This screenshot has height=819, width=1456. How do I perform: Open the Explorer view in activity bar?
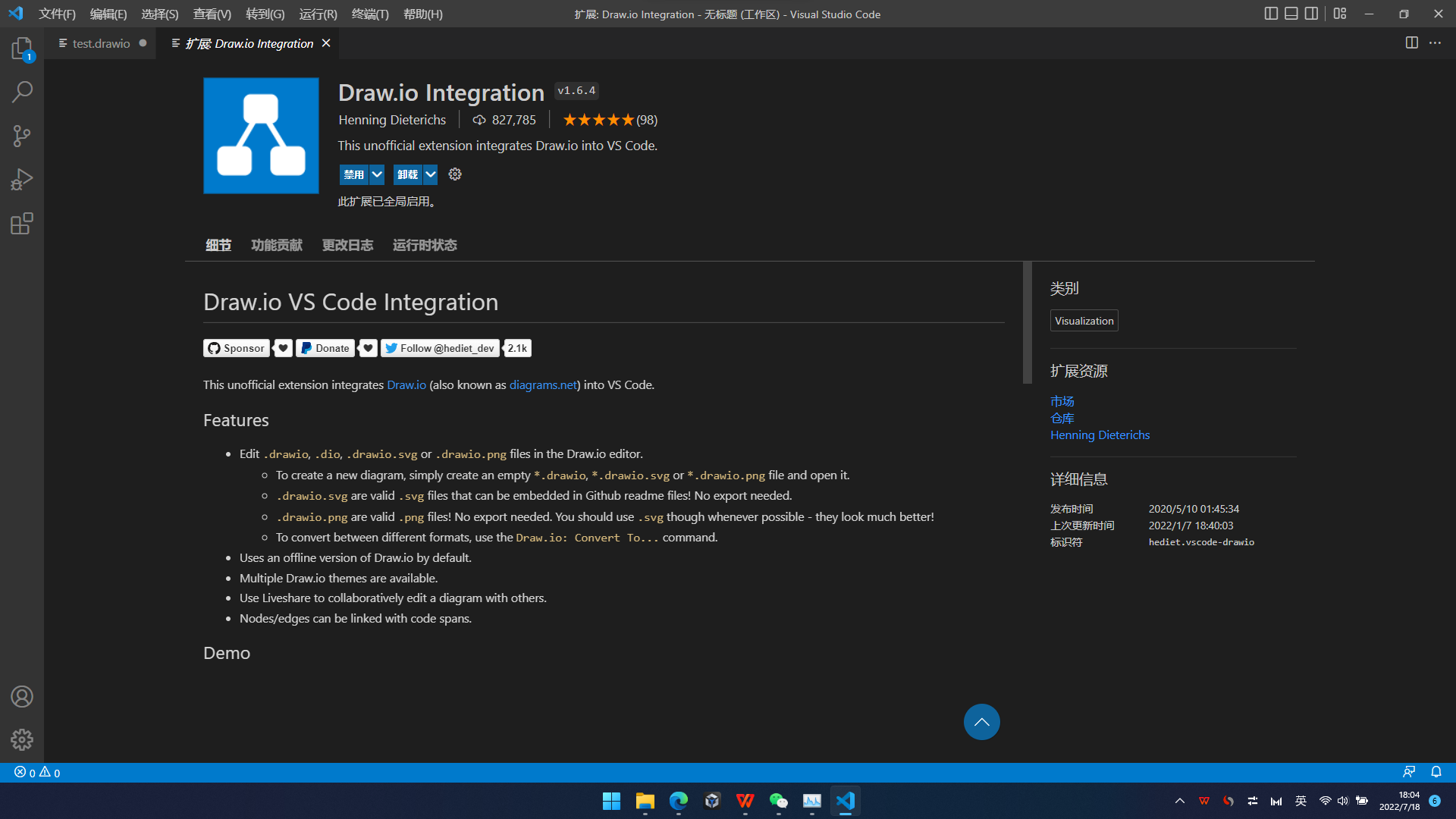pyautogui.click(x=21, y=49)
